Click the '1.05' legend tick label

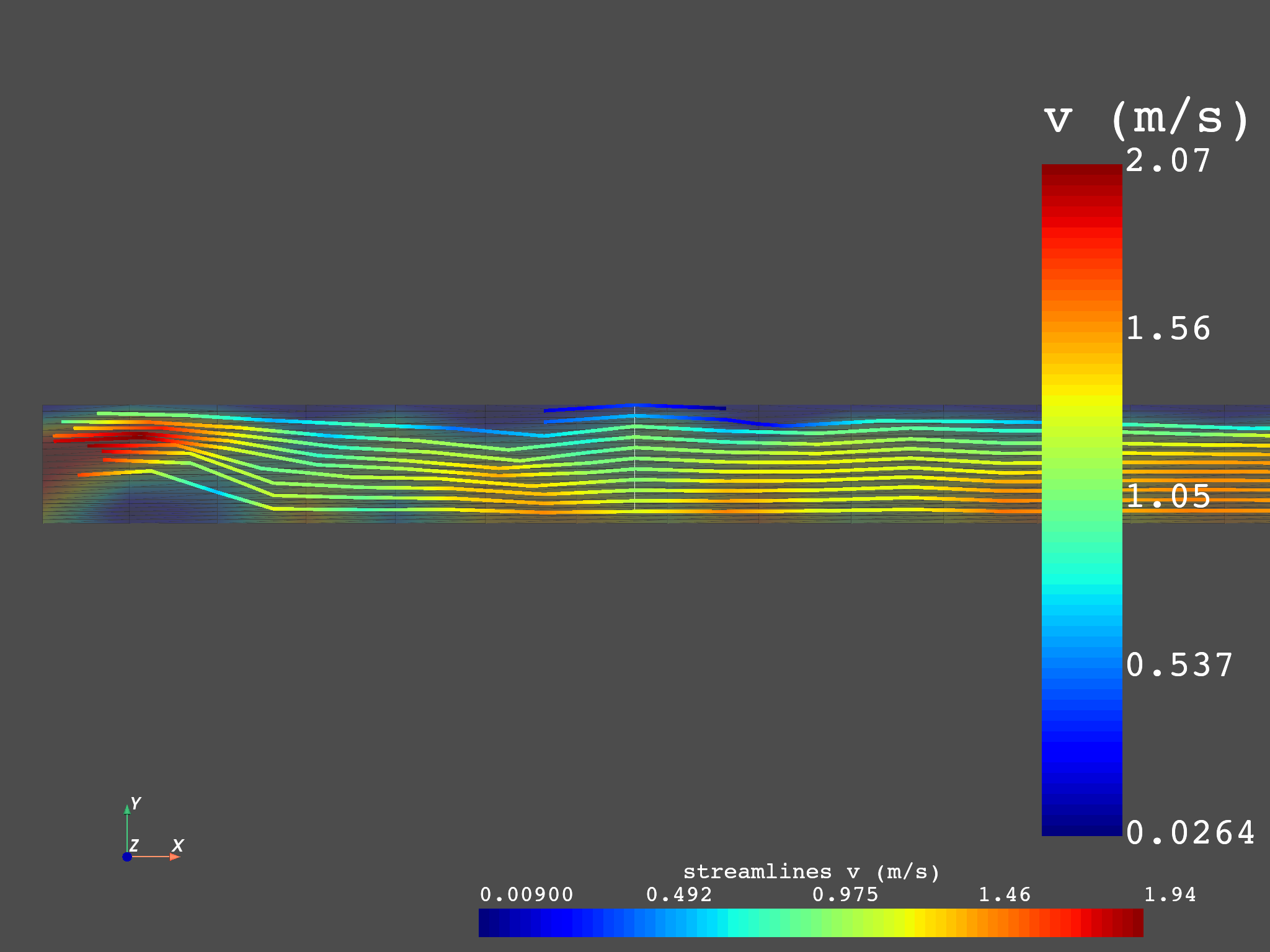(1168, 496)
